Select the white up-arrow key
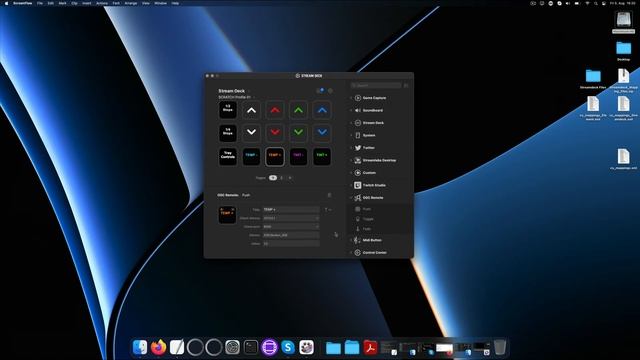 tap(251, 110)
